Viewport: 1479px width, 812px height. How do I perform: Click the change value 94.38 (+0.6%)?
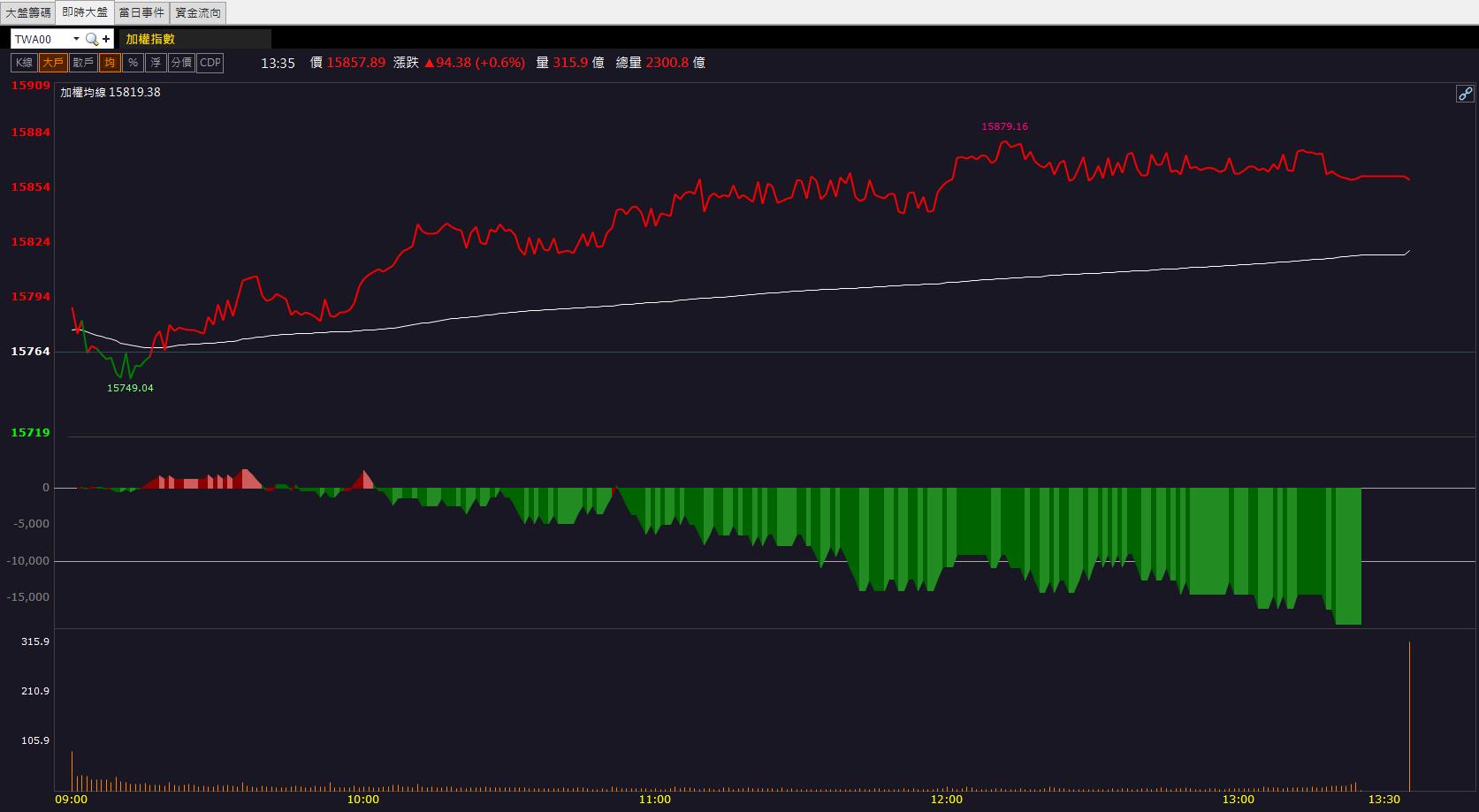coord(475,63)
